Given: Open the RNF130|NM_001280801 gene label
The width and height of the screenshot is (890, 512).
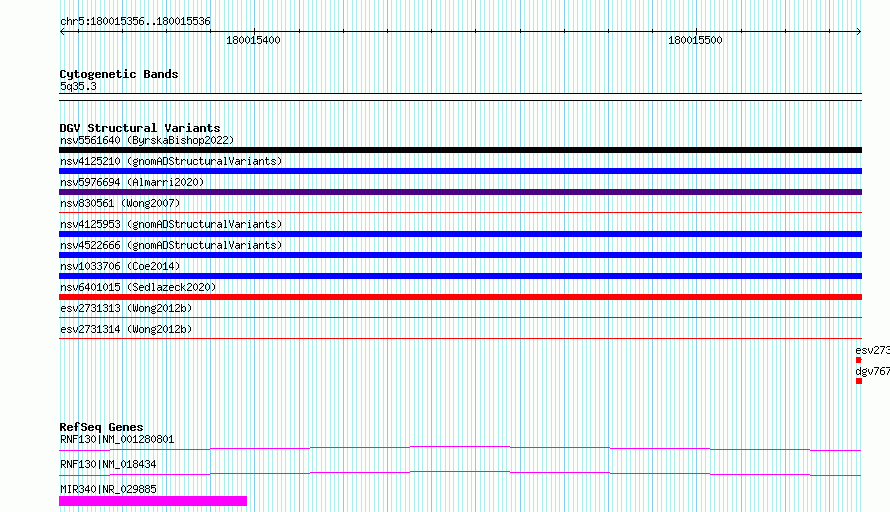Looking at the screenshot, I should pos(117,439).
